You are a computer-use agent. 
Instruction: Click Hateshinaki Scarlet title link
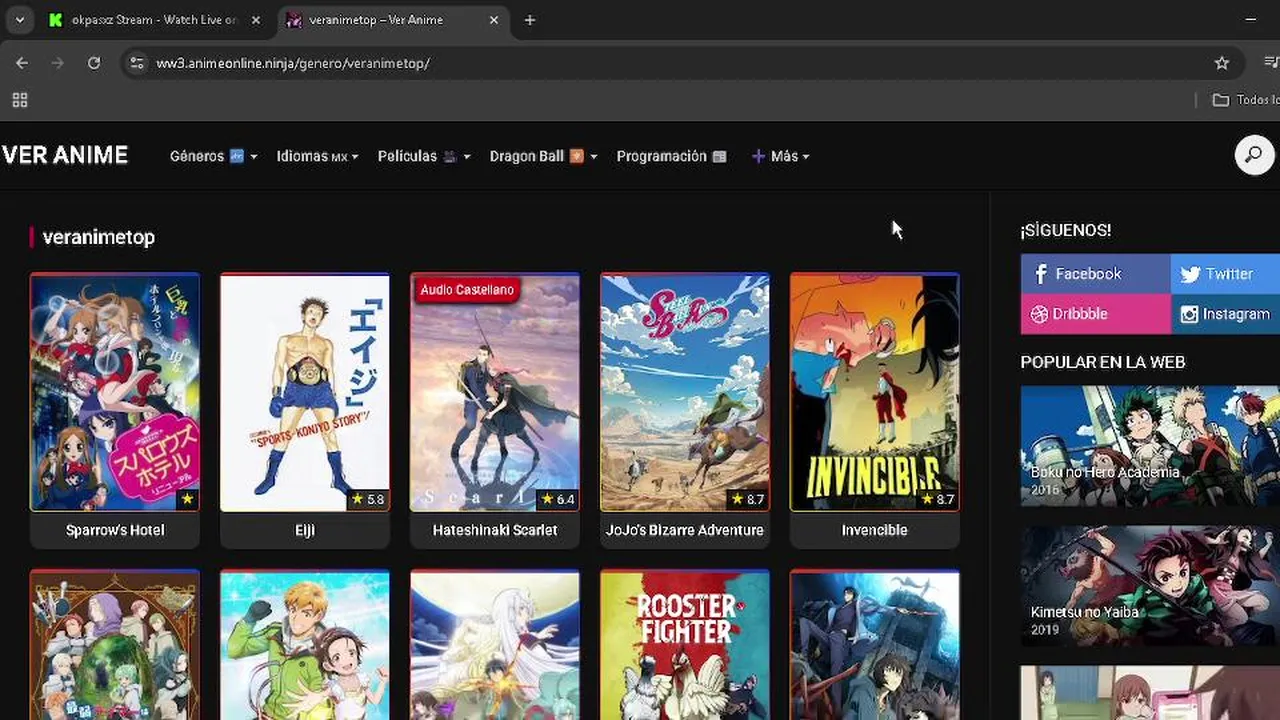(495, 530)
